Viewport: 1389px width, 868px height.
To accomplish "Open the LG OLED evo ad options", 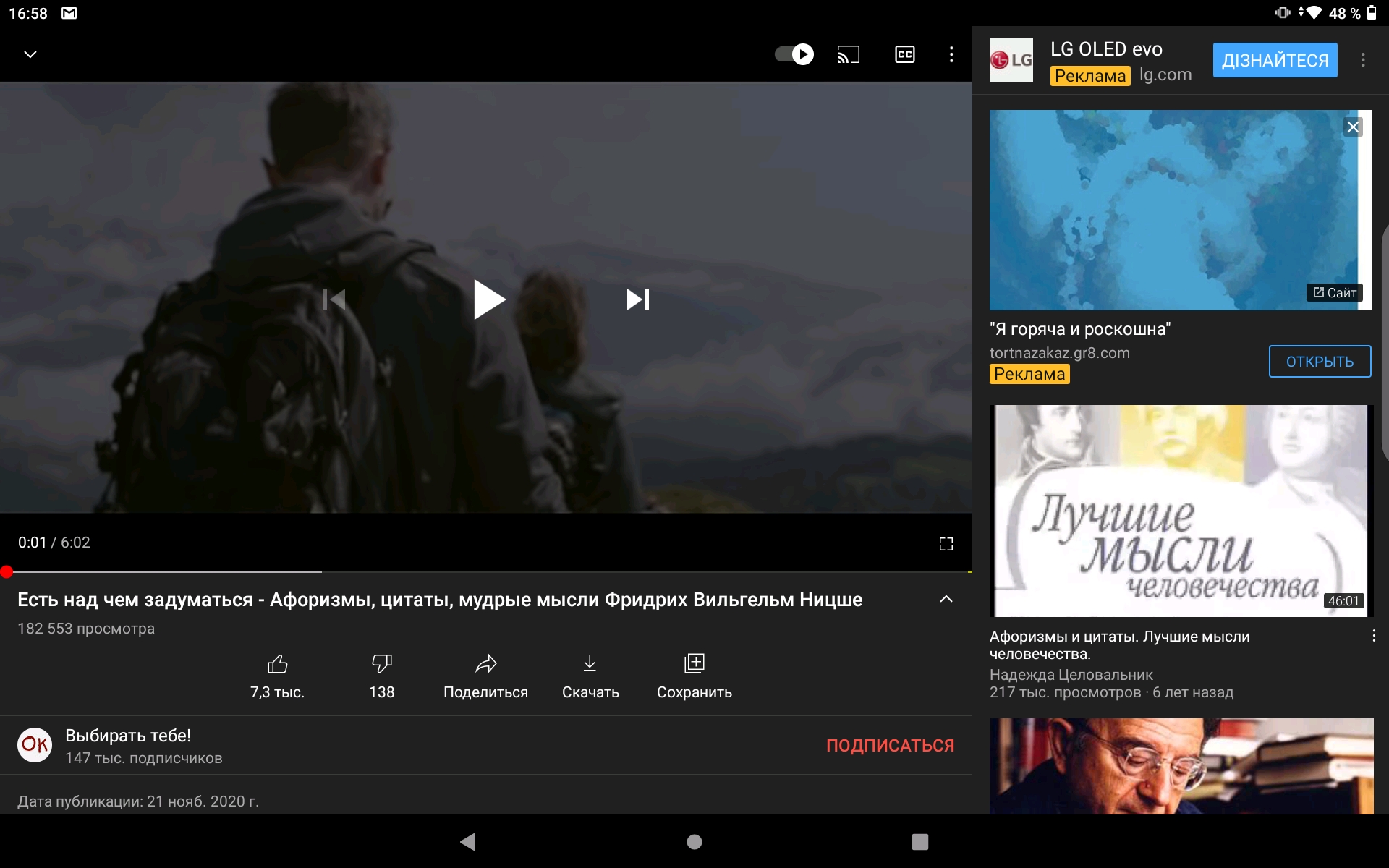I will tap(1363, 60).
